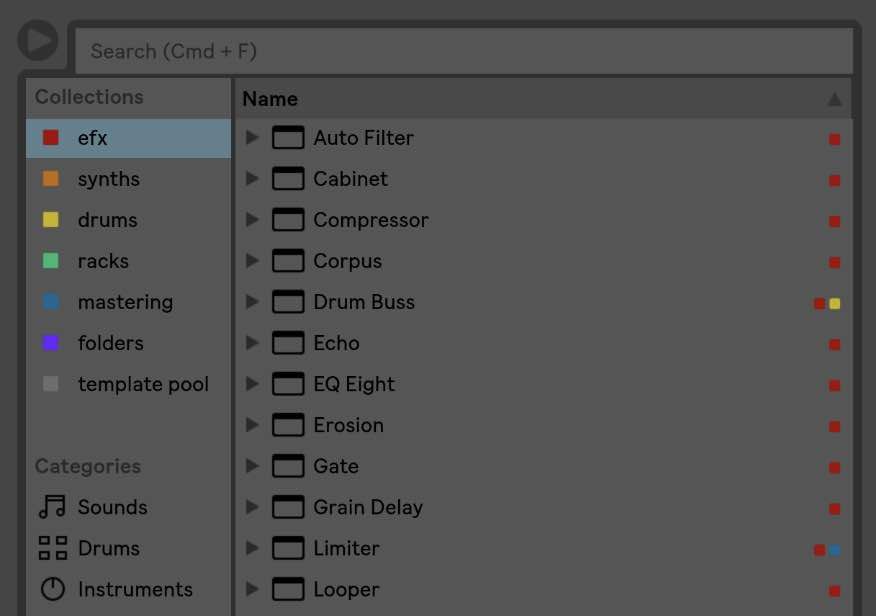Screen dimensions: 876x616
Task: Expand the Erosion device
Action: (x=252, y=425)
